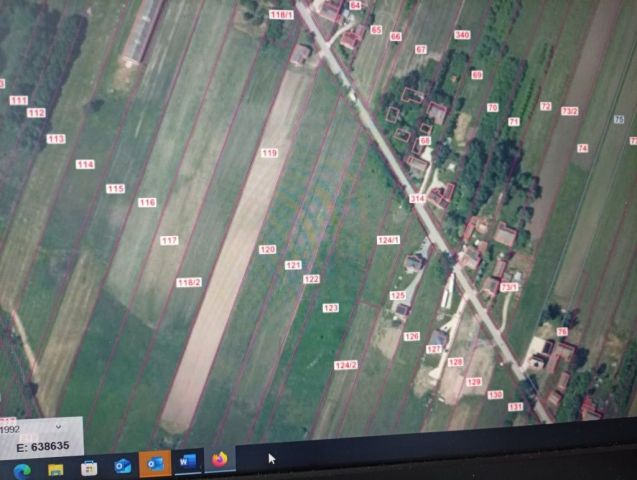The height and width of the screenshot is (480, 637).
Task: Click parcel label 112
Action: tap(36, 113)
